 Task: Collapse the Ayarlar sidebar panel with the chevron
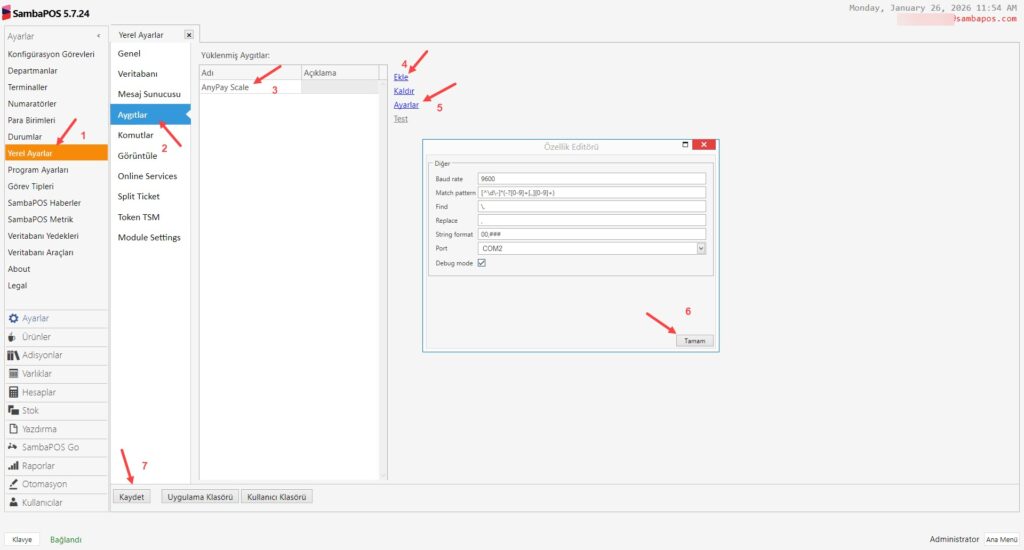click(98, 36)
